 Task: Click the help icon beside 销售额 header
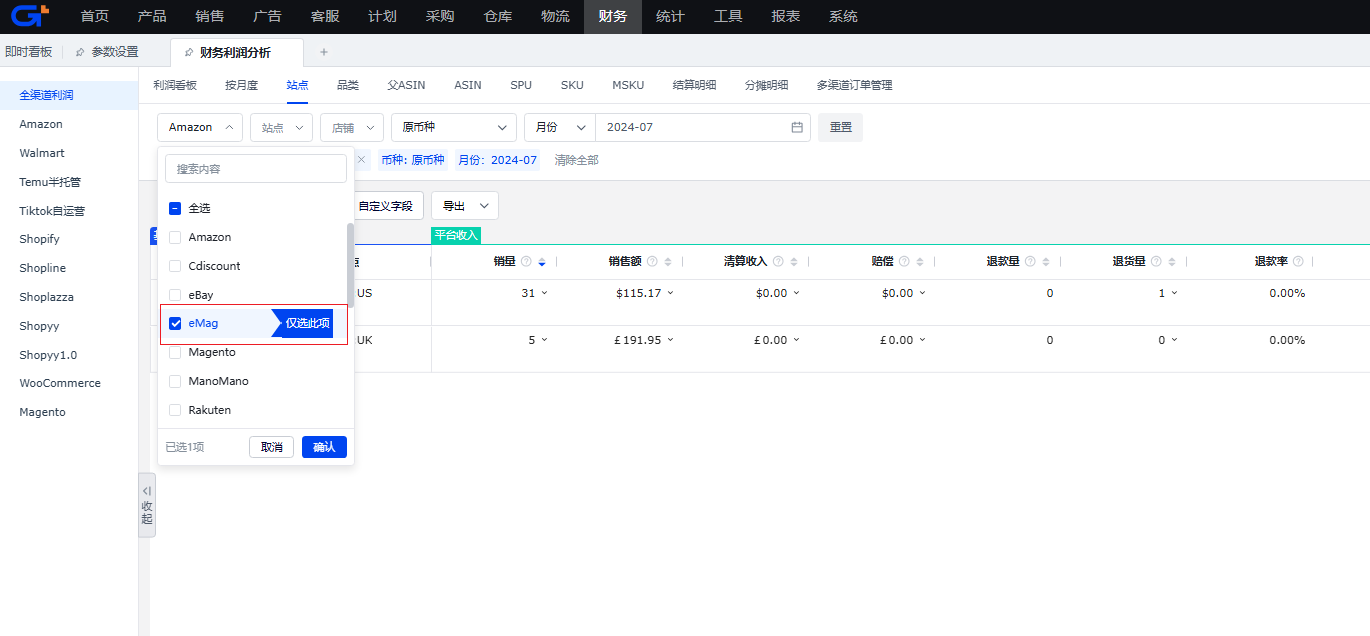[x=652, y=261]
